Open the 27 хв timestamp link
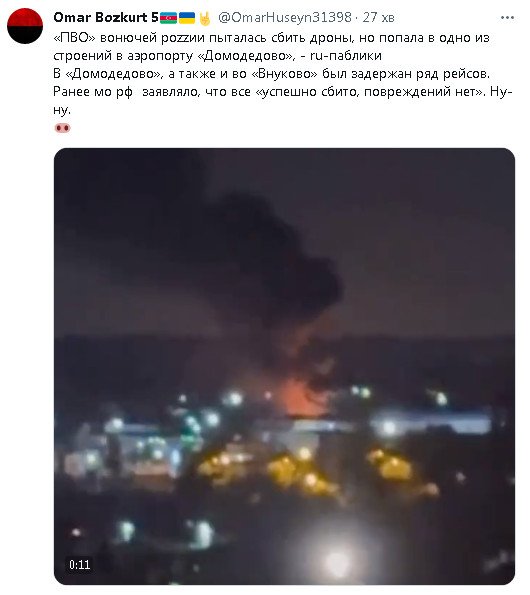 (379, 17)
